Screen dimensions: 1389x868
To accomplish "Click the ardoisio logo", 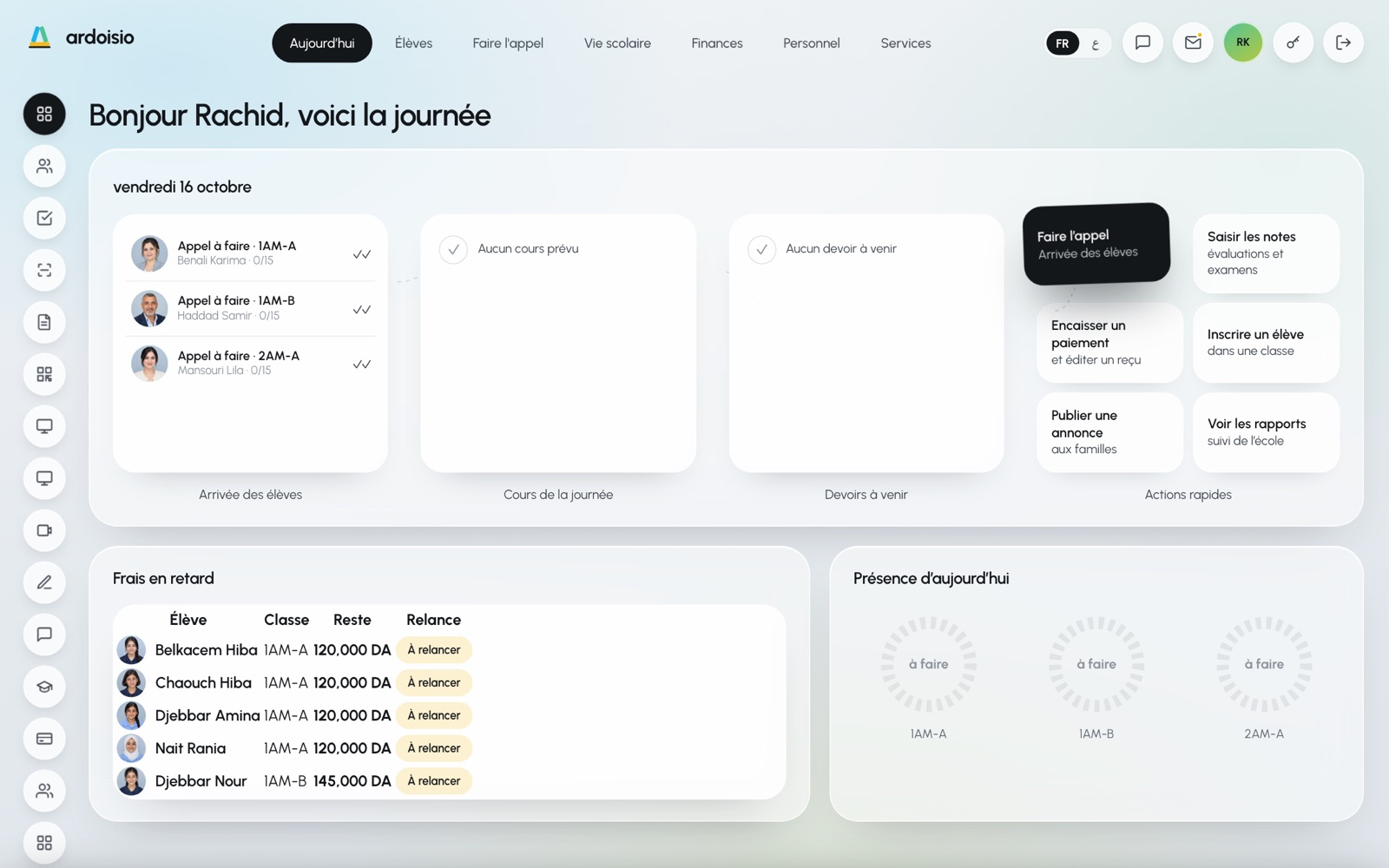I will pyautogui.click(x=81, y=37).
